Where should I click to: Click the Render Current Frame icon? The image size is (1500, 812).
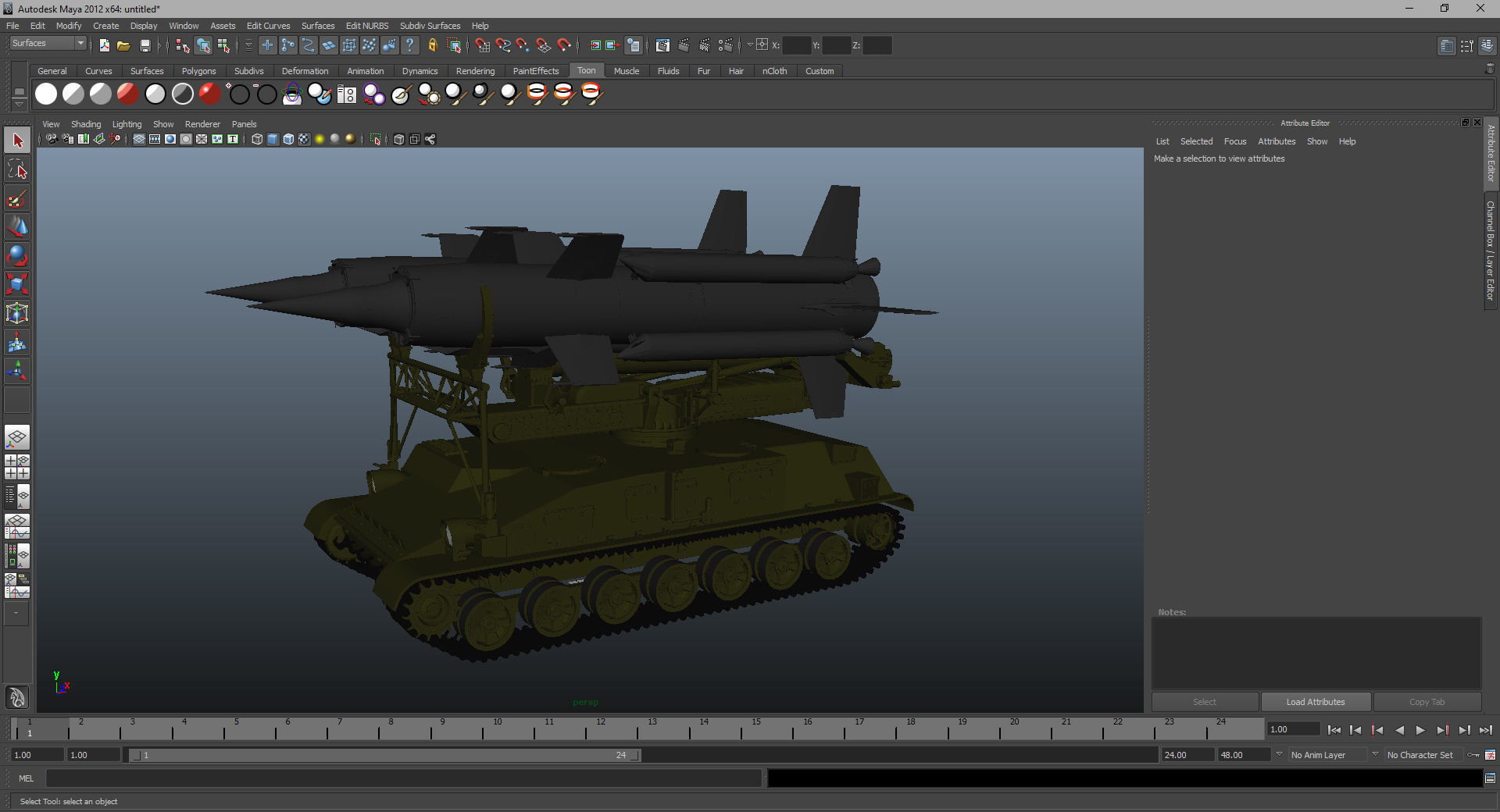[x=684, y=45]
